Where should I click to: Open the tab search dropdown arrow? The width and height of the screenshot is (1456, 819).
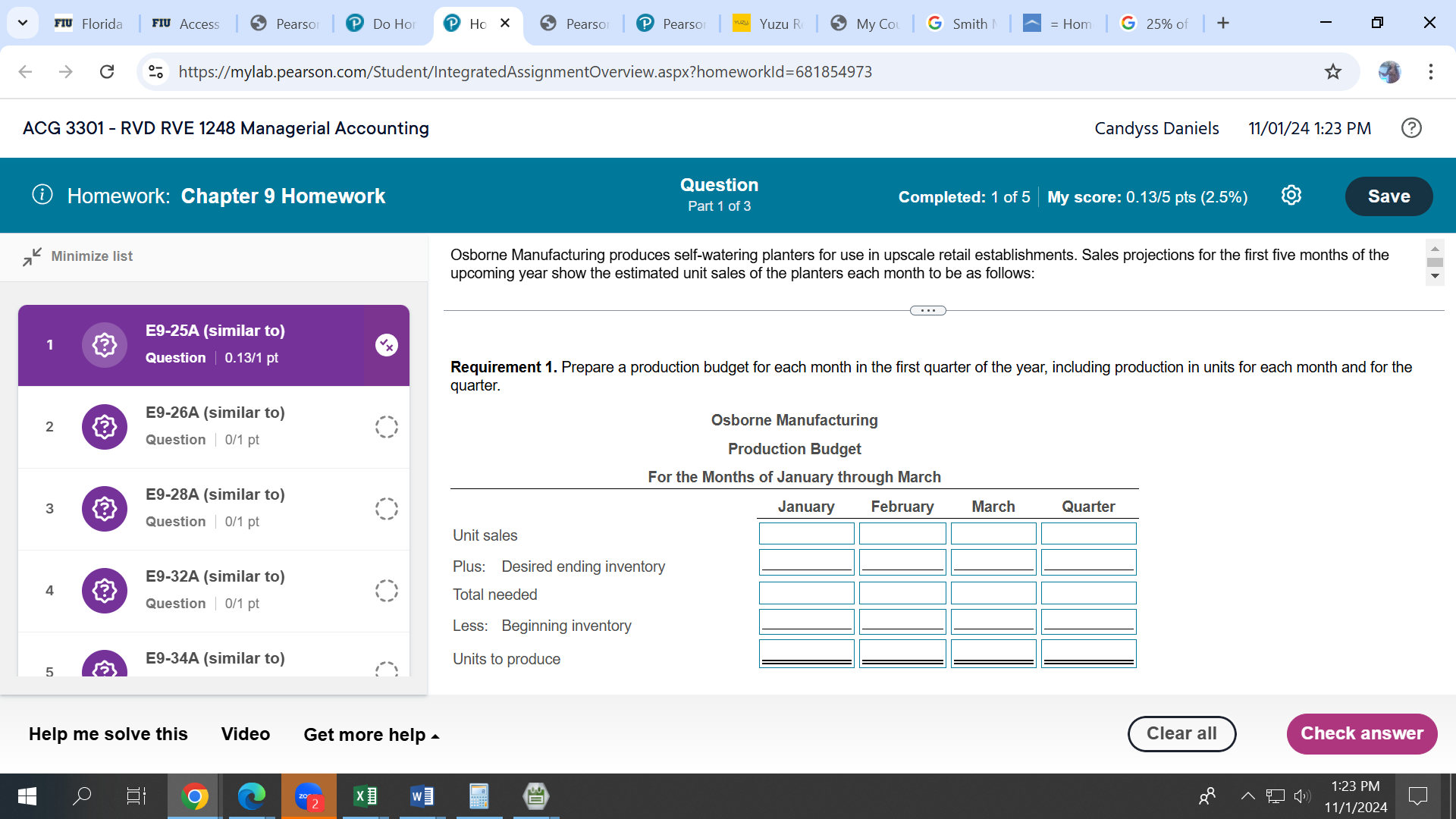[23, 23]
